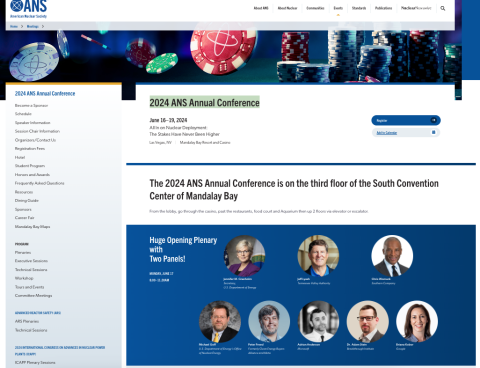480x368 pixels.
Task: Open Workshop under Program
Action: (x=24, y=278)
